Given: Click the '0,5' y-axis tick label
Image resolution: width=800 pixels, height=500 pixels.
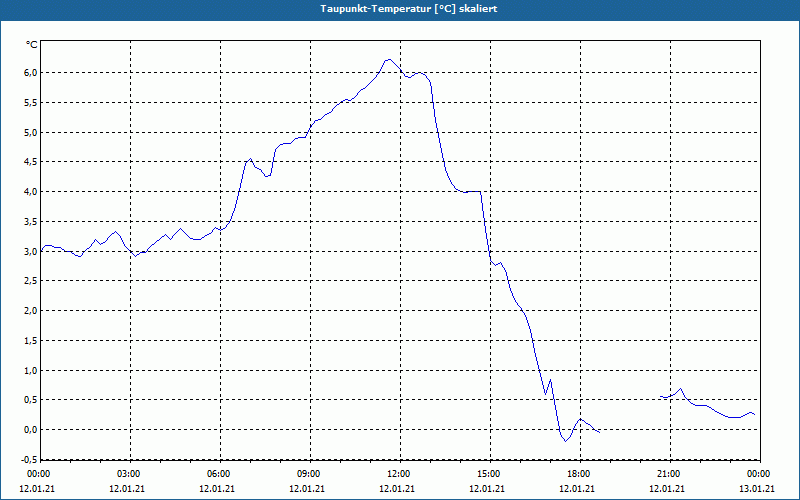Looking at the screenshot, I should pyautogui.click(x=31, y=399).
